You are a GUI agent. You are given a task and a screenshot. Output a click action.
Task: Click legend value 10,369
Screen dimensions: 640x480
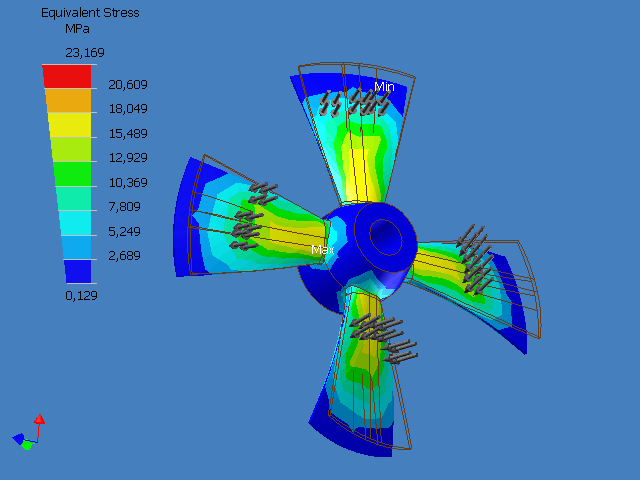pyautogui.click(x=128, y=182)
